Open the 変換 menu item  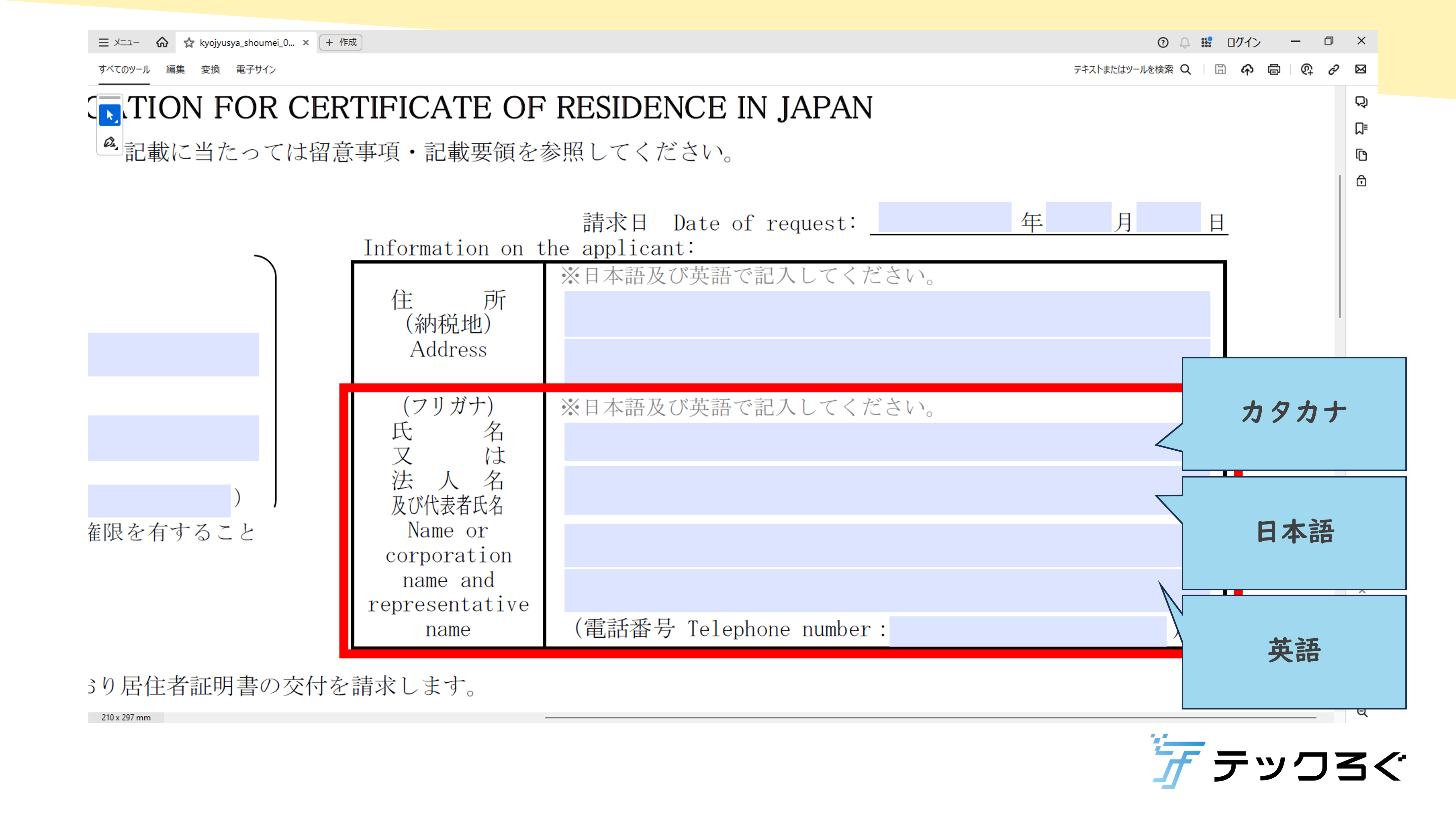click(210, 69)
